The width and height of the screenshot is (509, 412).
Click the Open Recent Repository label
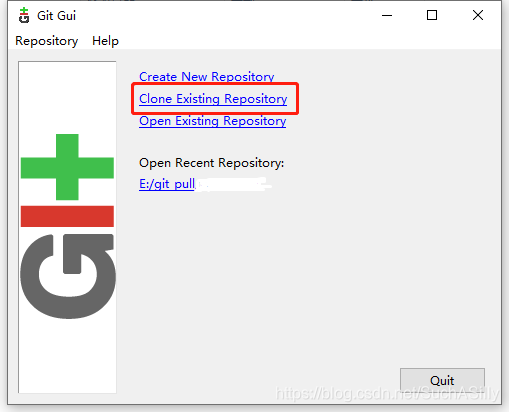coord(211,163)
